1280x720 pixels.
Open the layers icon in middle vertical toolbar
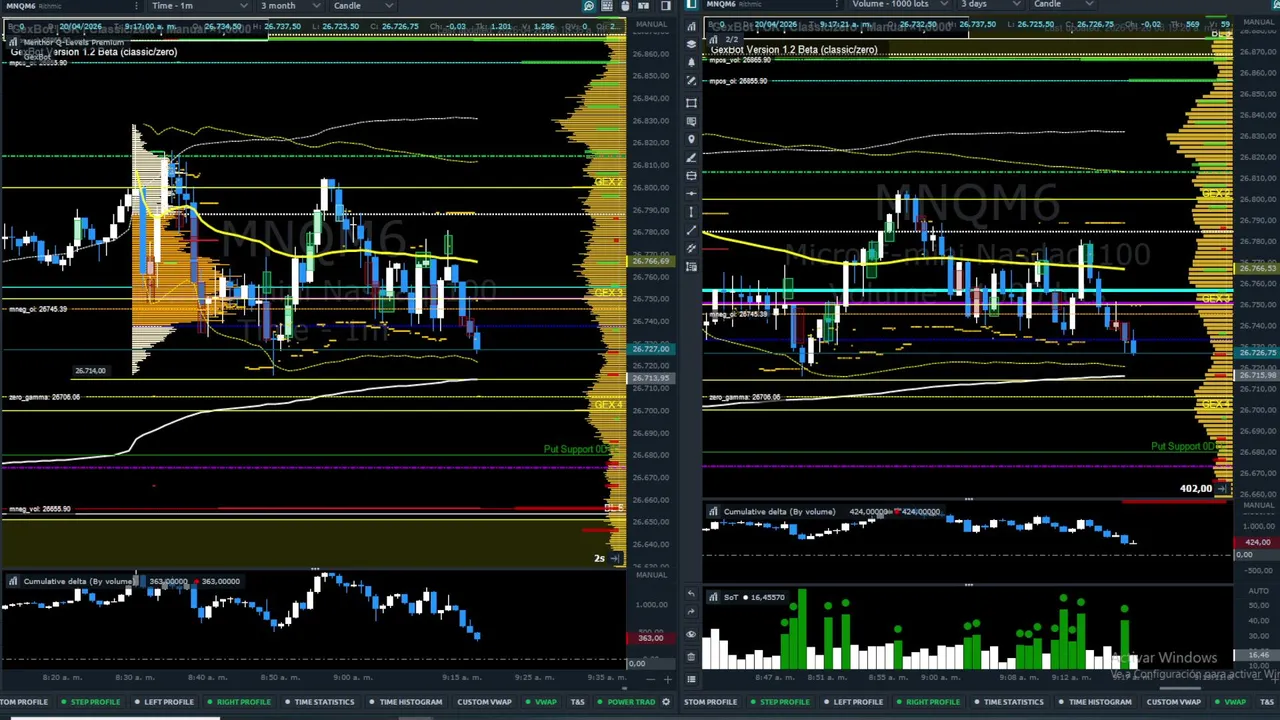[691, 44]
